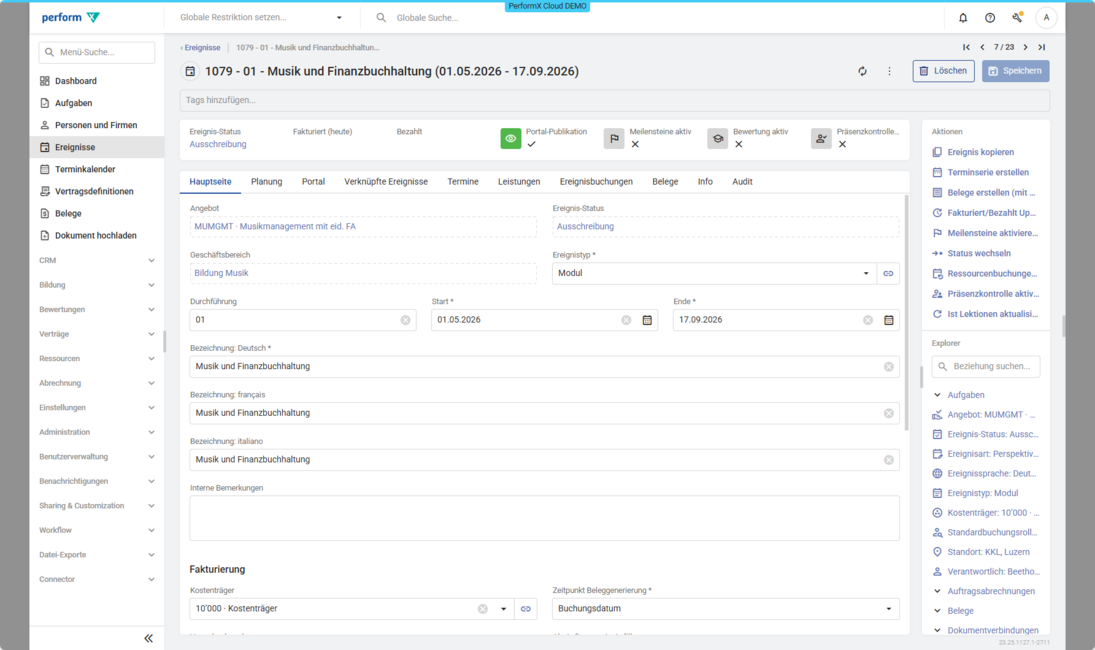Open the Ereignisbuchungen tab
This screenshot has width=1095, height=650.
pyautogui.click(x=596, y=182)
